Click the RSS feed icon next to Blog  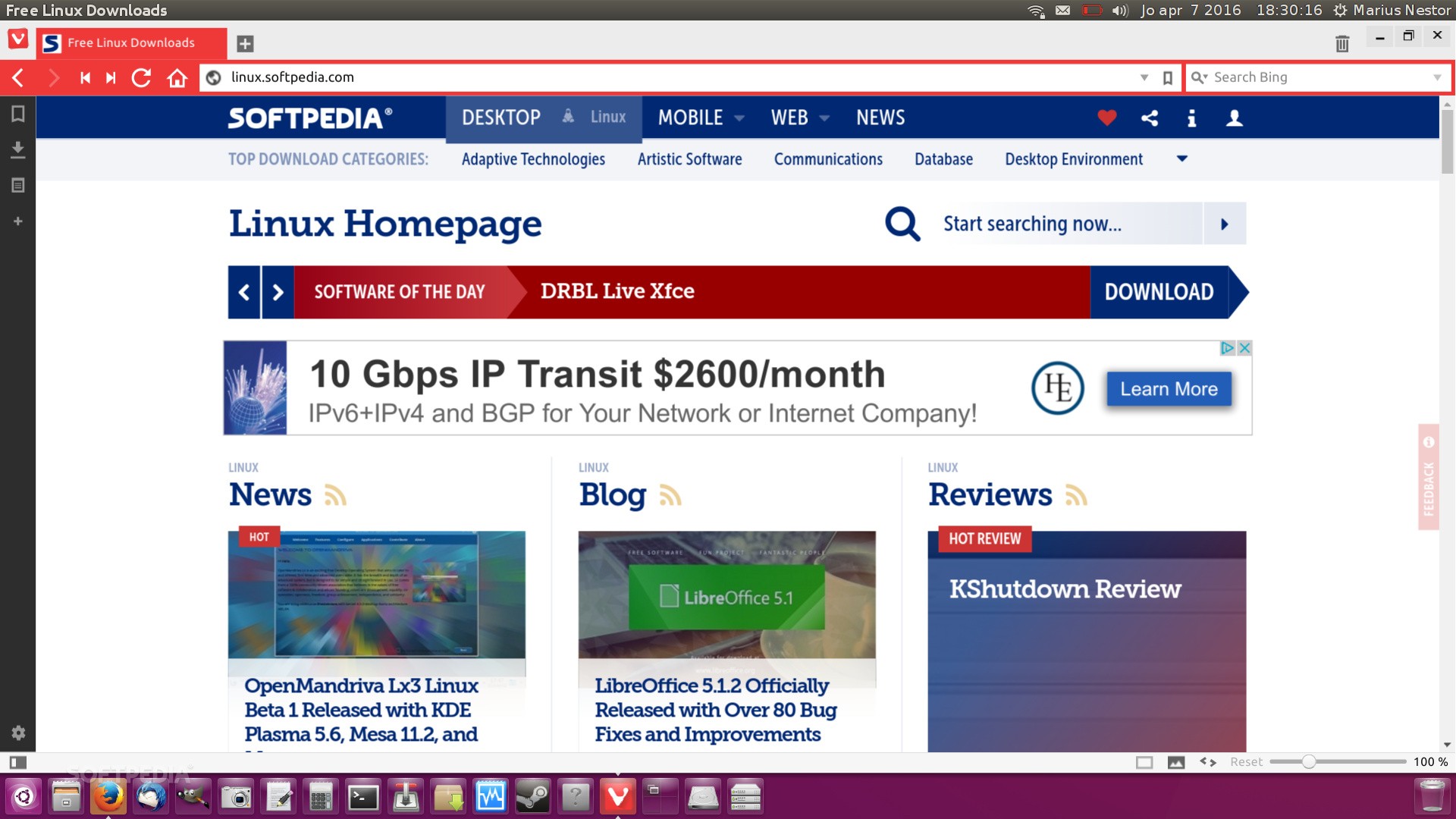[x=670, y=495]
